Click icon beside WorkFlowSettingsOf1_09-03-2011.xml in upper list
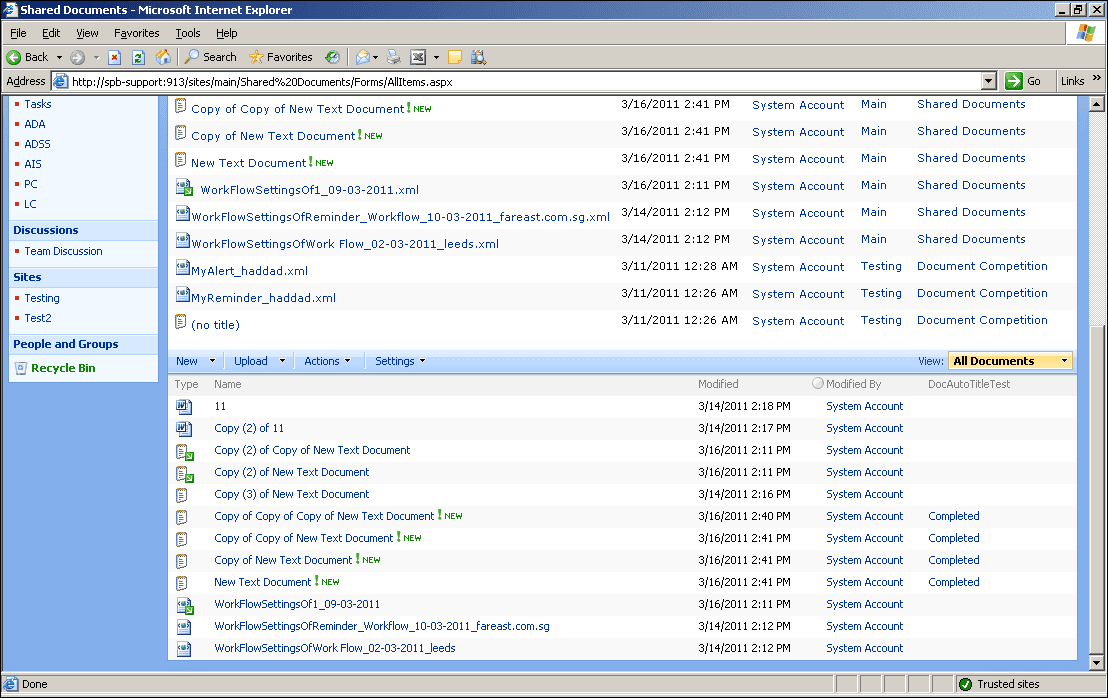The height and width of the screenshot is (698, 1108). click(184, 188)
